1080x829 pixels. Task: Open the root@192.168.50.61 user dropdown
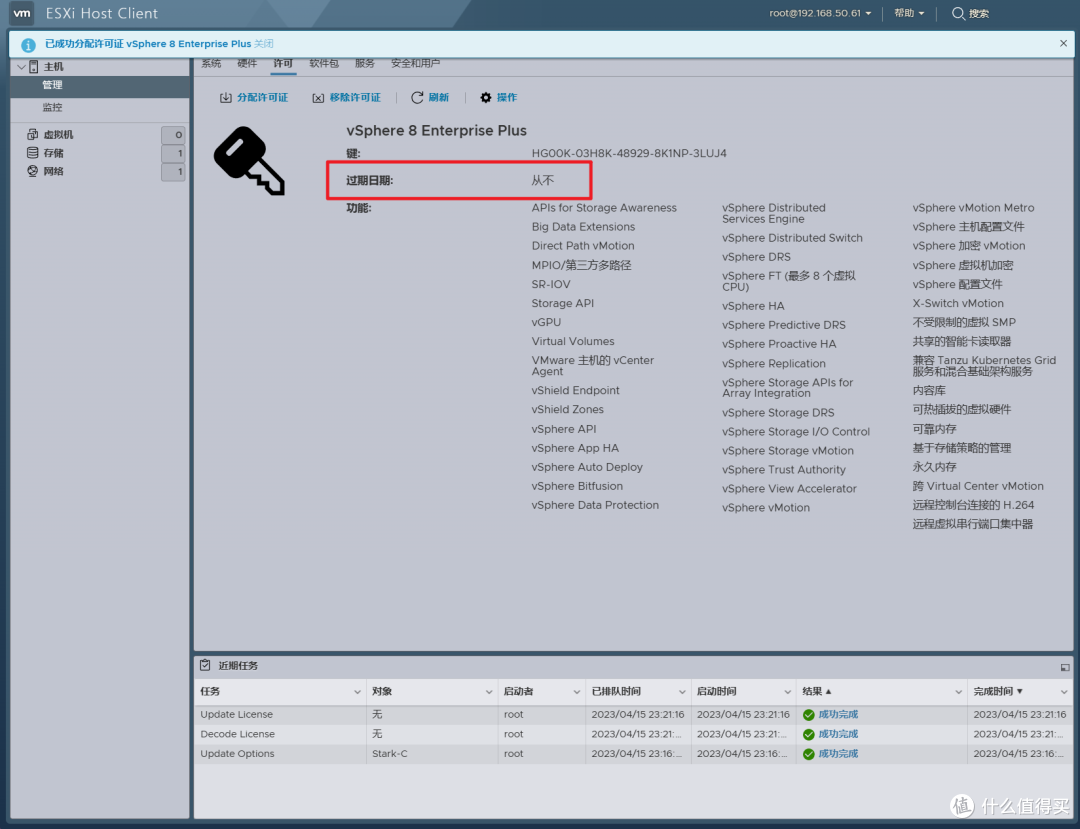820,14
